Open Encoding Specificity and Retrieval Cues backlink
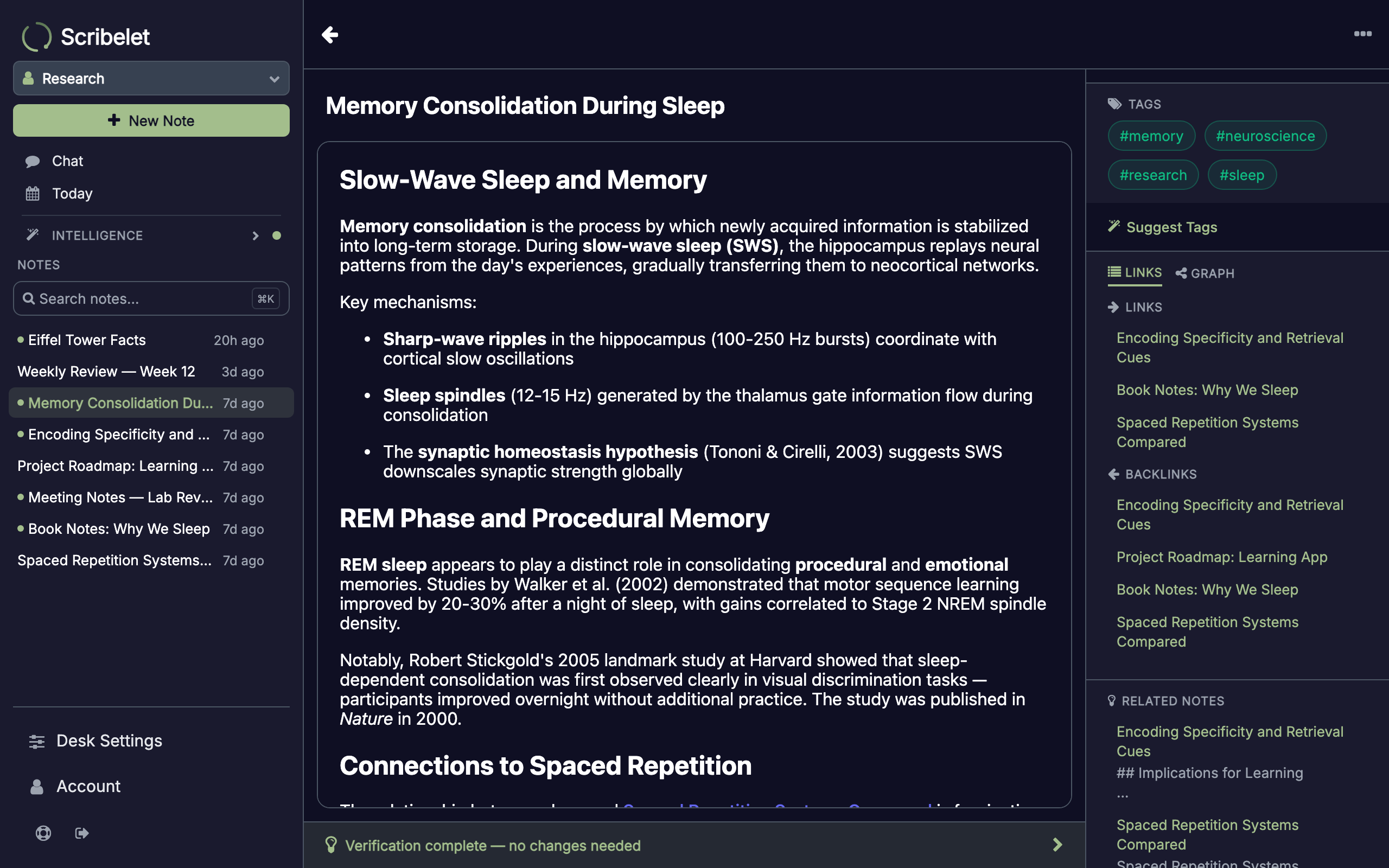The height and width of the screenshot is (868, 1389). pos(1229,515)
